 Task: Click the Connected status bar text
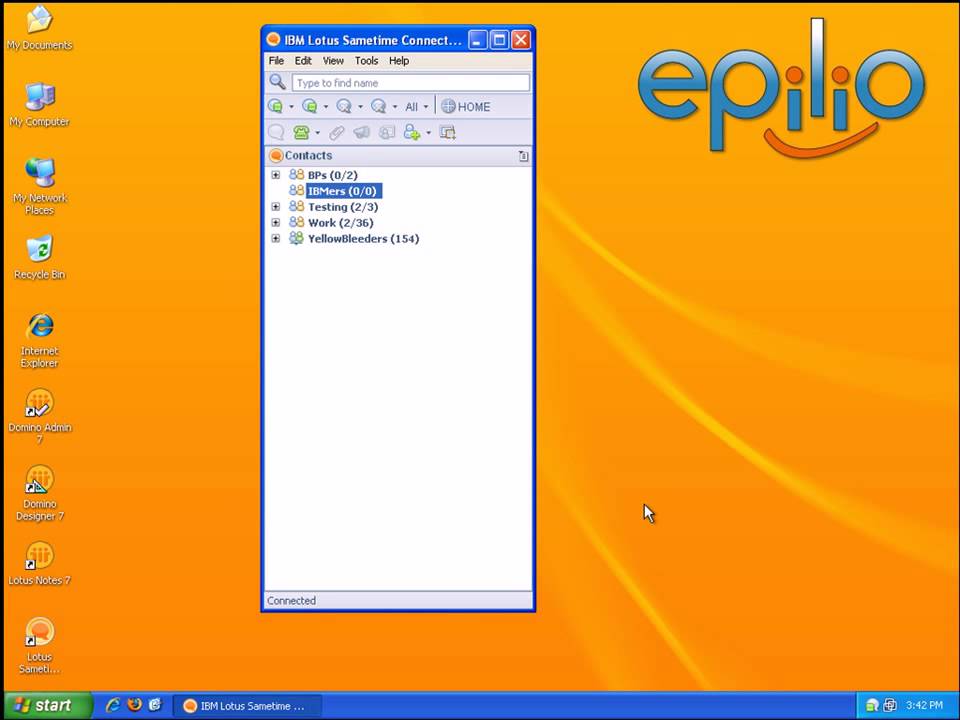click(291, 601)
